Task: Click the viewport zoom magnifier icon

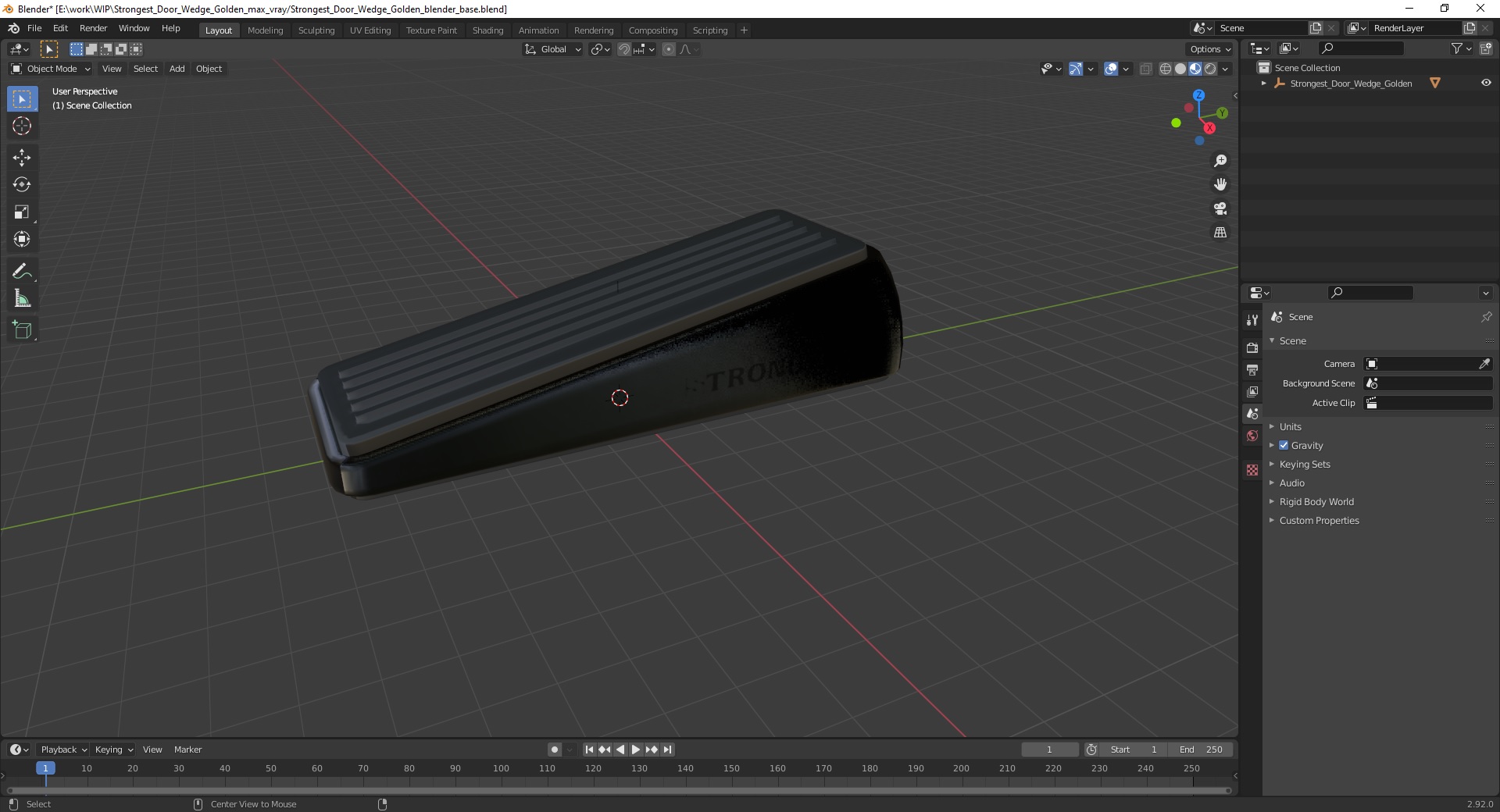Action: pos(1220,161)
